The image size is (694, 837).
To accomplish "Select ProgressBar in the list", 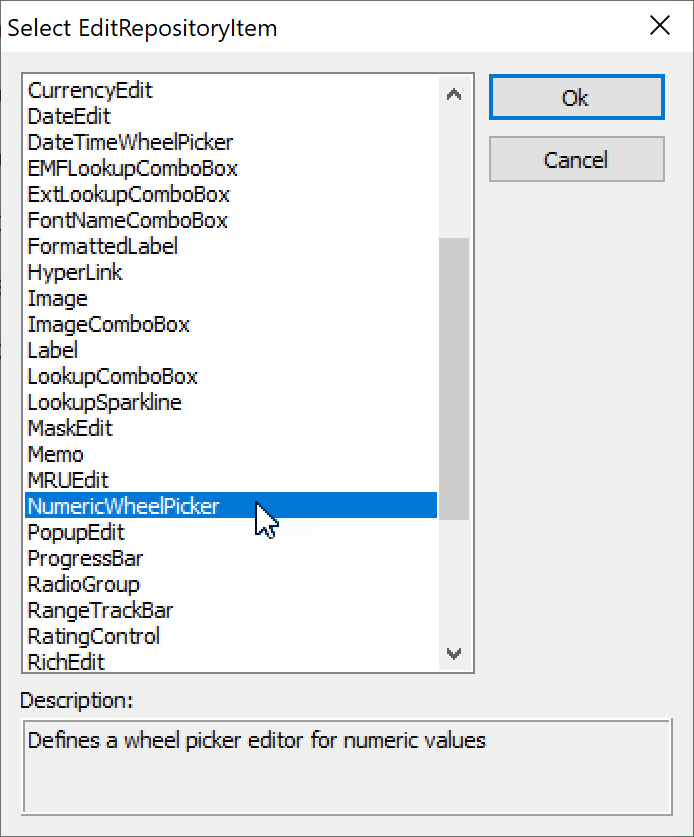I will [x=85, y=558].
